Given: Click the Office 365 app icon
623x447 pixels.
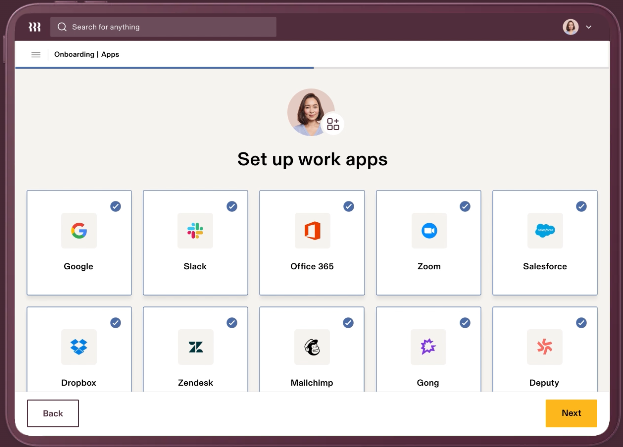Looking at the screenshot, I should tap(312, 230).
